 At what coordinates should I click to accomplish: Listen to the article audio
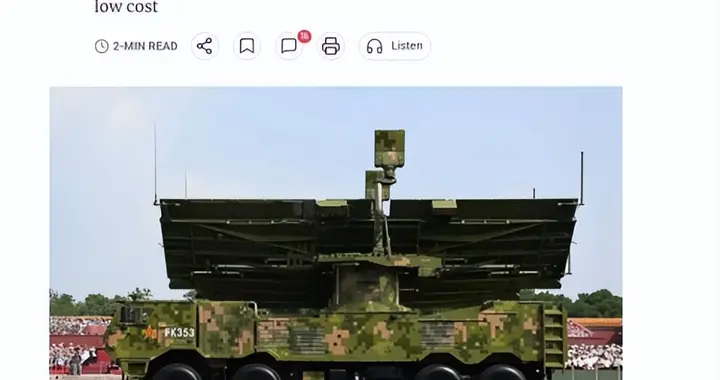(395, 46)
